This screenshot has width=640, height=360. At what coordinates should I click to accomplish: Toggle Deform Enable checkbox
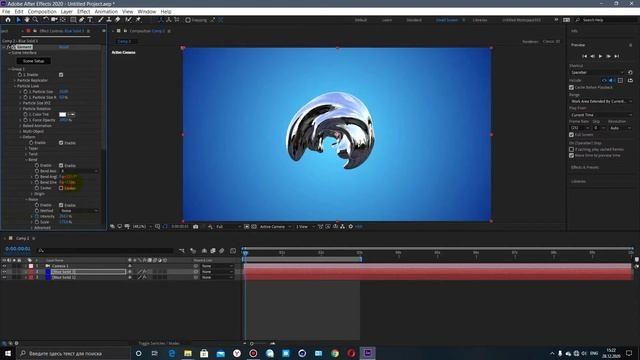(x=61, y=143)
